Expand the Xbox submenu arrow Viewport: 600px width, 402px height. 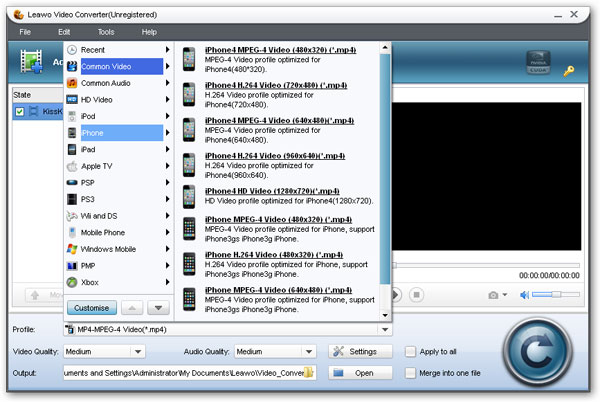[x=168, y=282]
